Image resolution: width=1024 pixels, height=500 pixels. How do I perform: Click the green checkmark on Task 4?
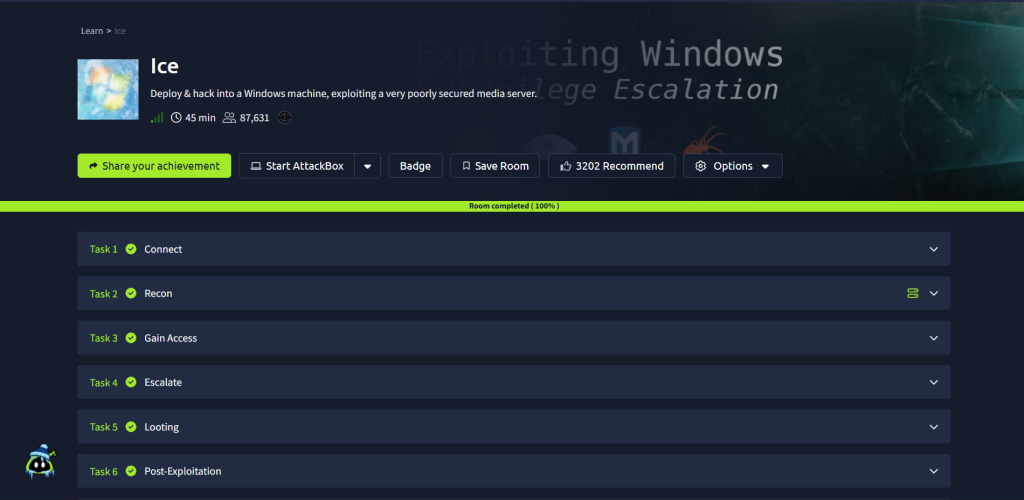tap(131, 382)
